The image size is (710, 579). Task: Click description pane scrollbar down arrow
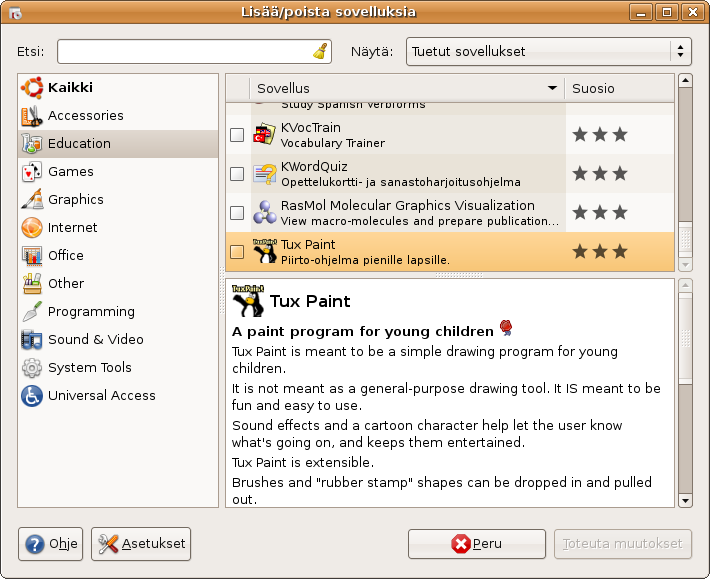click(x=685, y=501)
